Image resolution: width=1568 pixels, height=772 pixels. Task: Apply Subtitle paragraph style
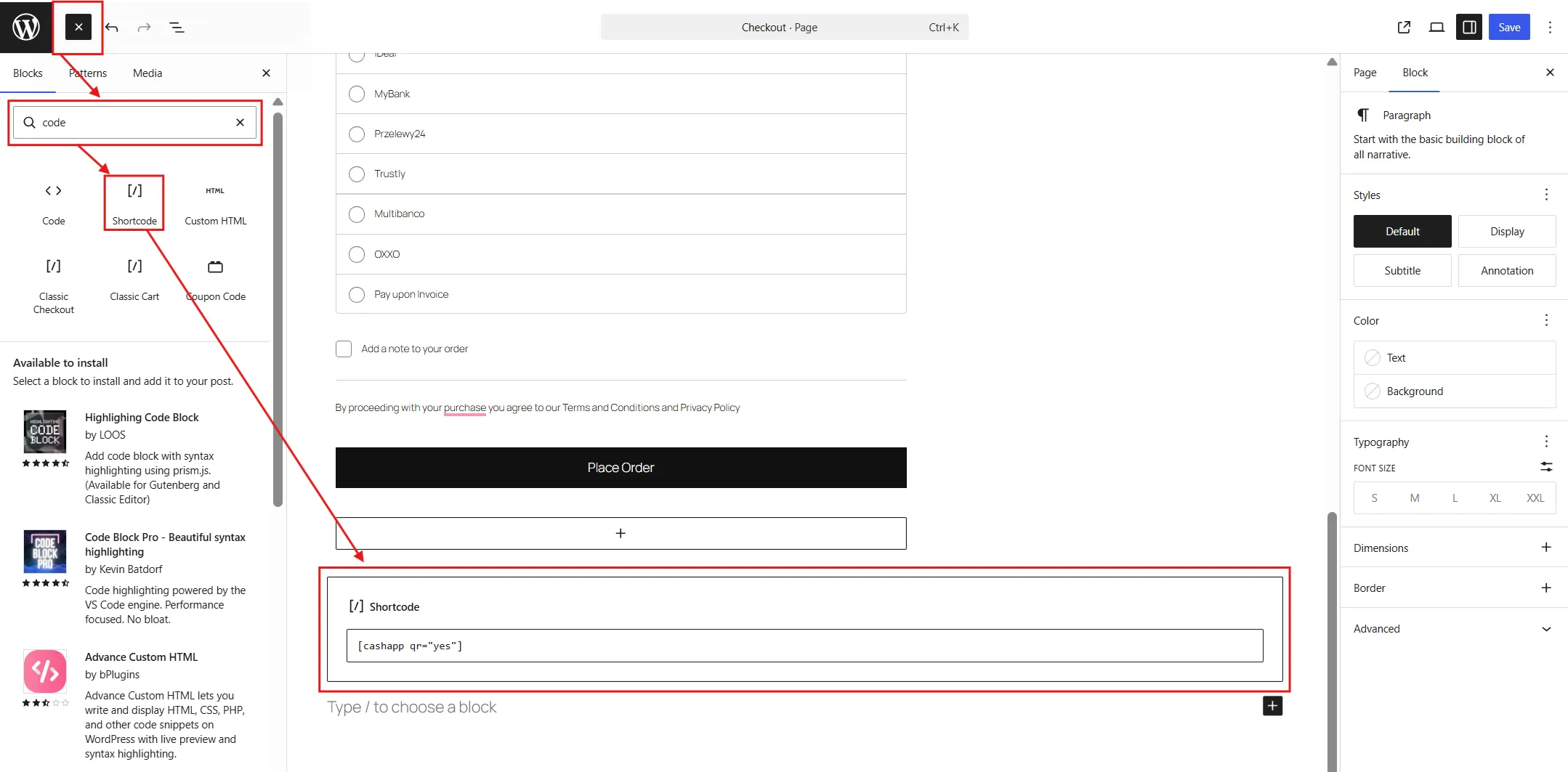pos(1402,270)
